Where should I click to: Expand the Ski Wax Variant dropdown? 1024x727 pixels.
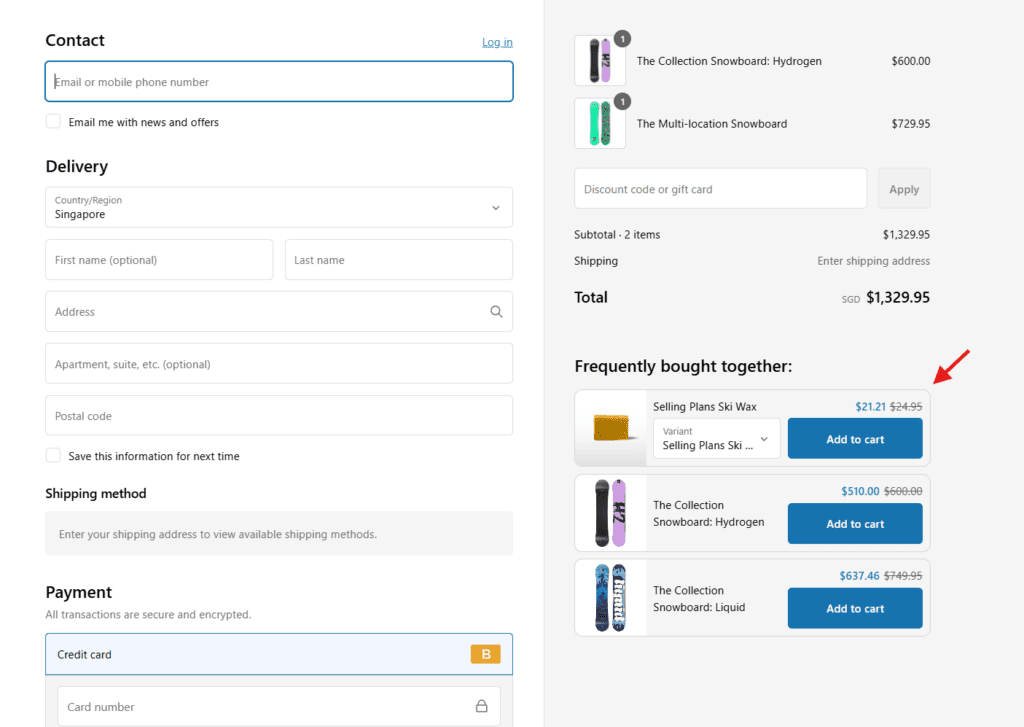[716, 439]
